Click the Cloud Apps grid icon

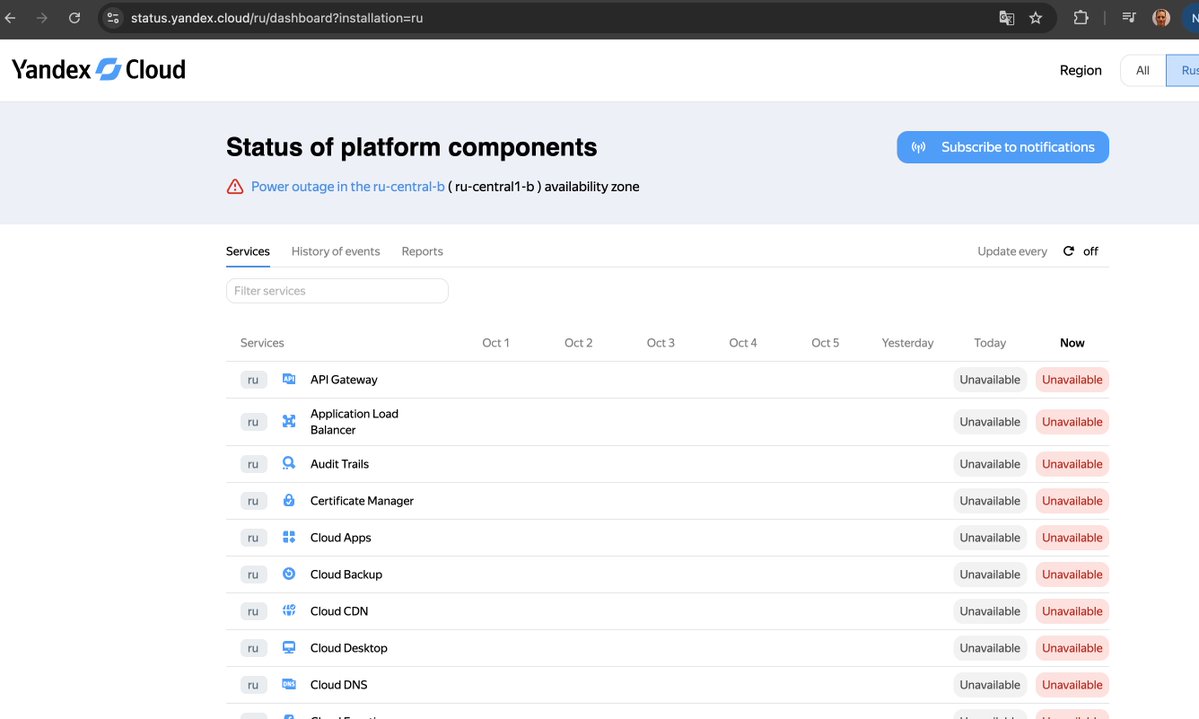coord(288,537)
